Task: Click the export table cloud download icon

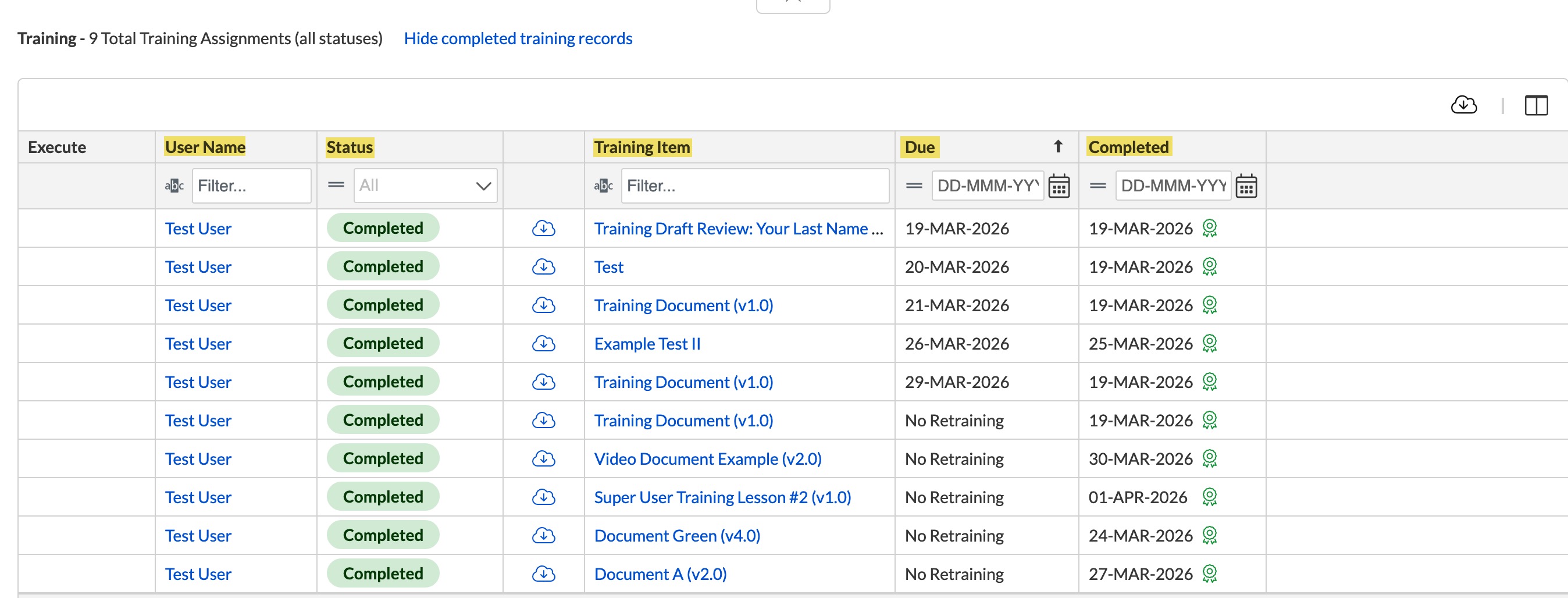Action: (x=1463, y=105)
